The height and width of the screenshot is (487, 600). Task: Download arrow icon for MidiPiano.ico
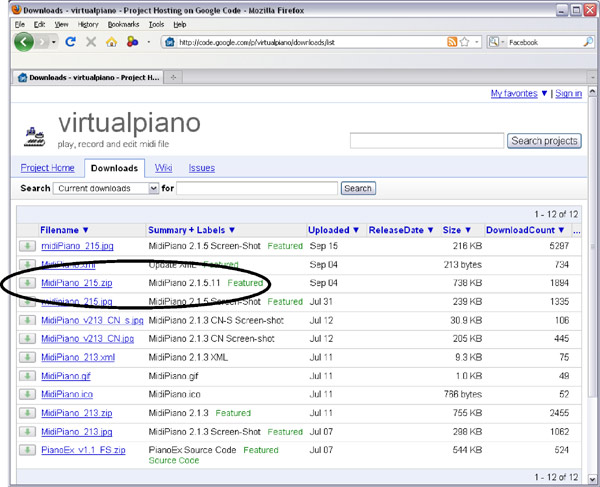click(27, 394)
